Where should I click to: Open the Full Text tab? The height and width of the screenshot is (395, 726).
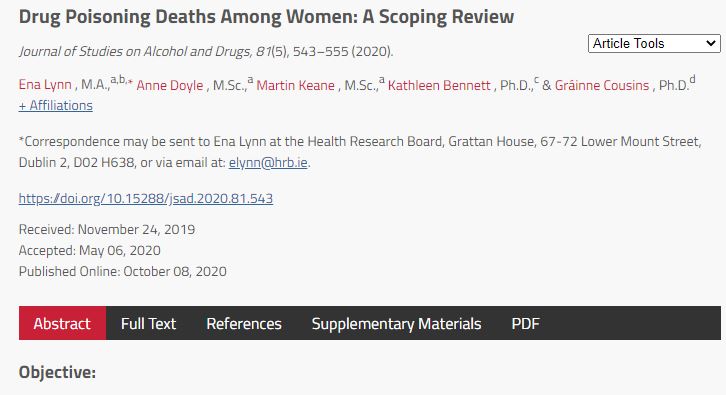pos(148,323)
